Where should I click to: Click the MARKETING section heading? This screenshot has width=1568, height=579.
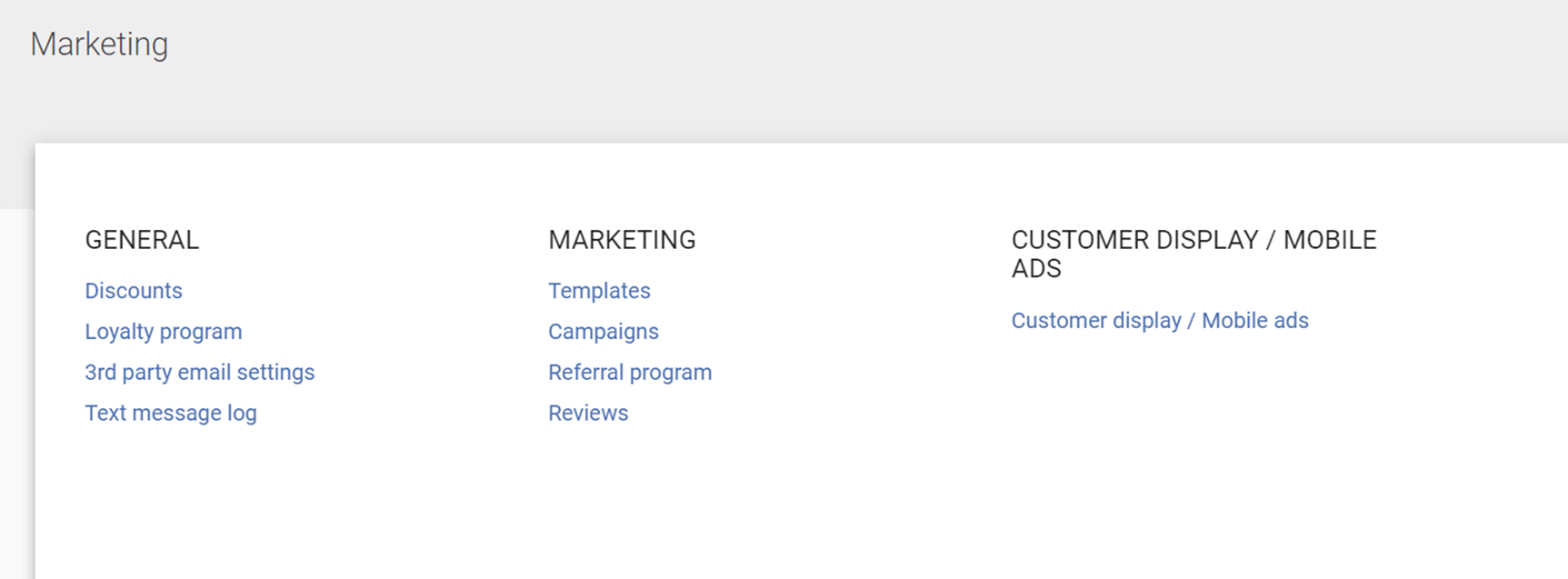622,240
